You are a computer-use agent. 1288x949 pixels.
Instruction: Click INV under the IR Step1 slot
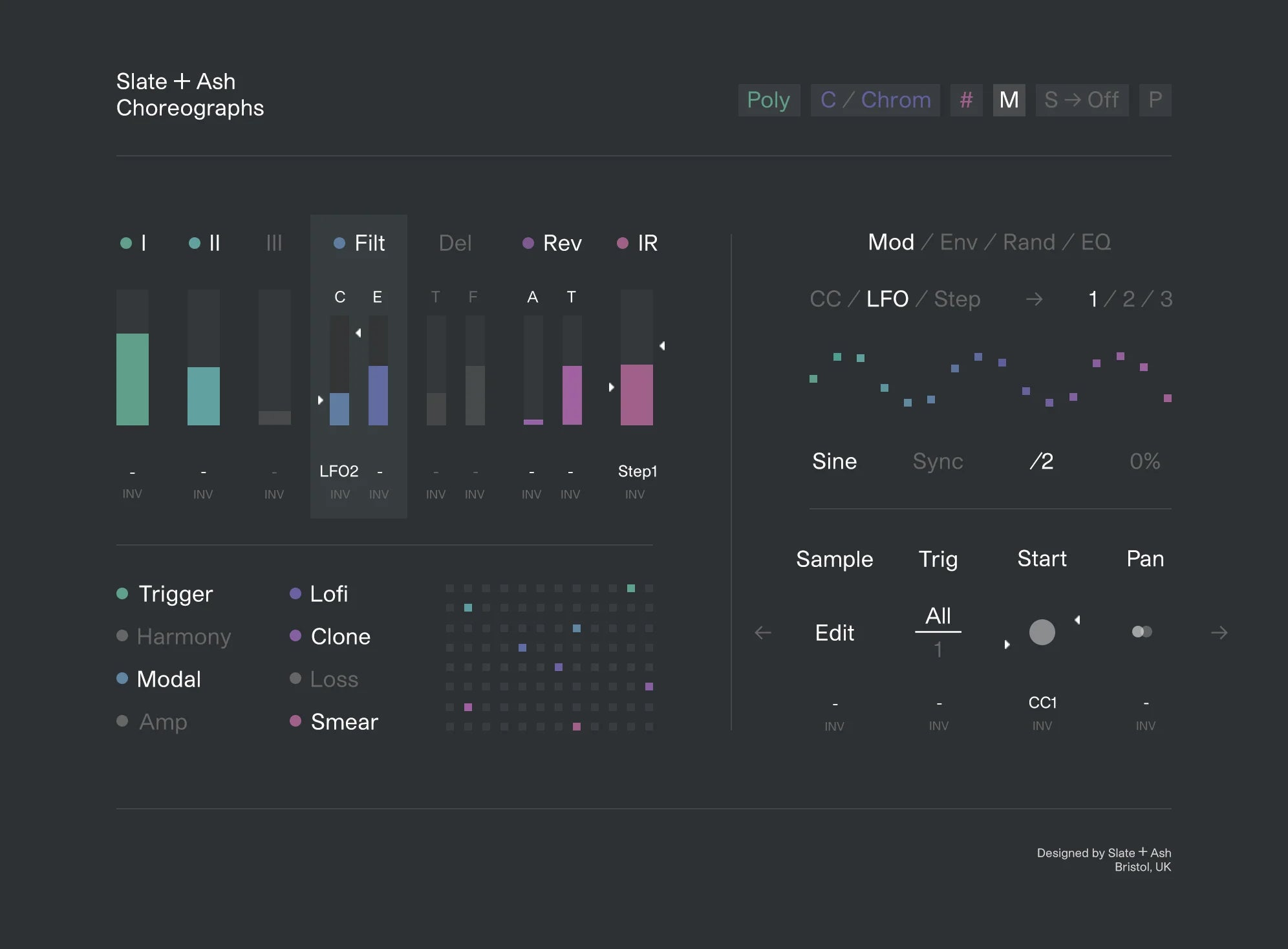tap(635, 495)
